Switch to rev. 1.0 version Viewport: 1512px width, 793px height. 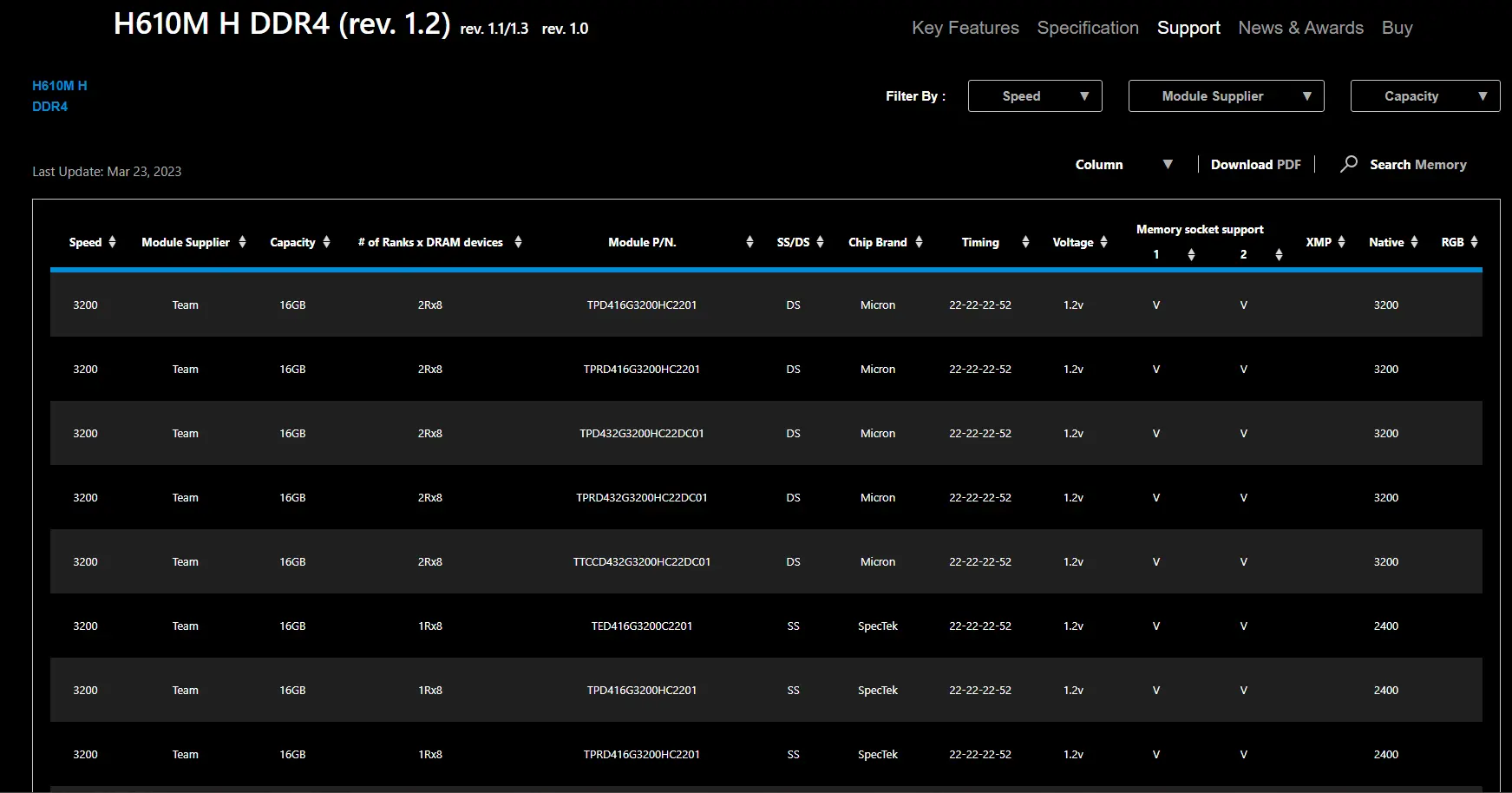pyautogui.click(x=565, y=29)
